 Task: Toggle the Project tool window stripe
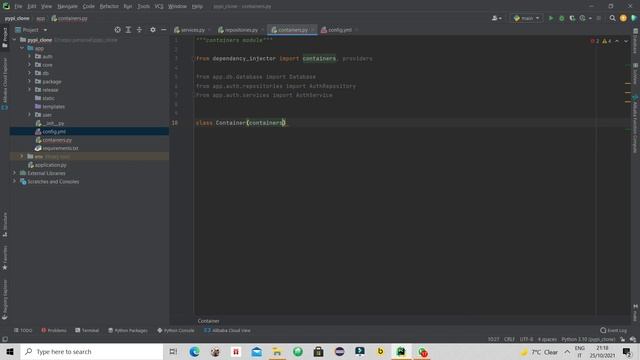[5, 38]
